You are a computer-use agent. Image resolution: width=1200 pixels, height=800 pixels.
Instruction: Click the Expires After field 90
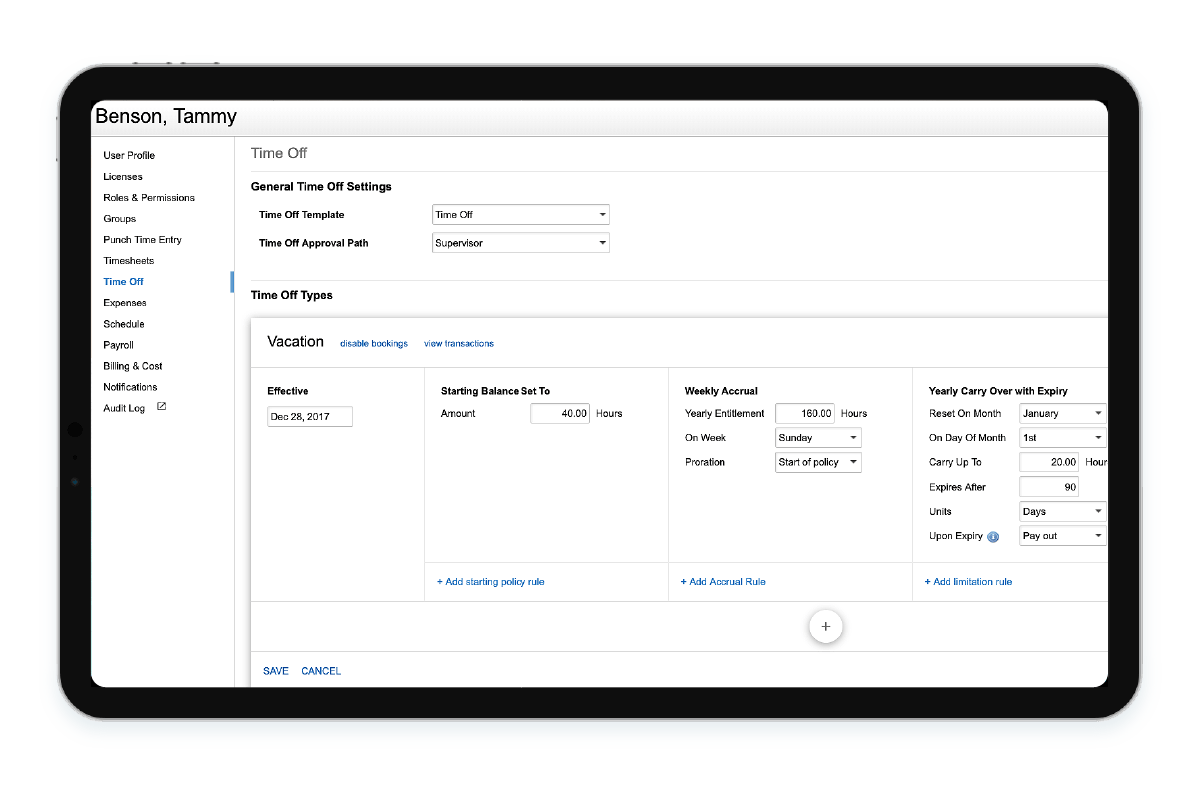pyautogui.click(x=1049, y=487)
